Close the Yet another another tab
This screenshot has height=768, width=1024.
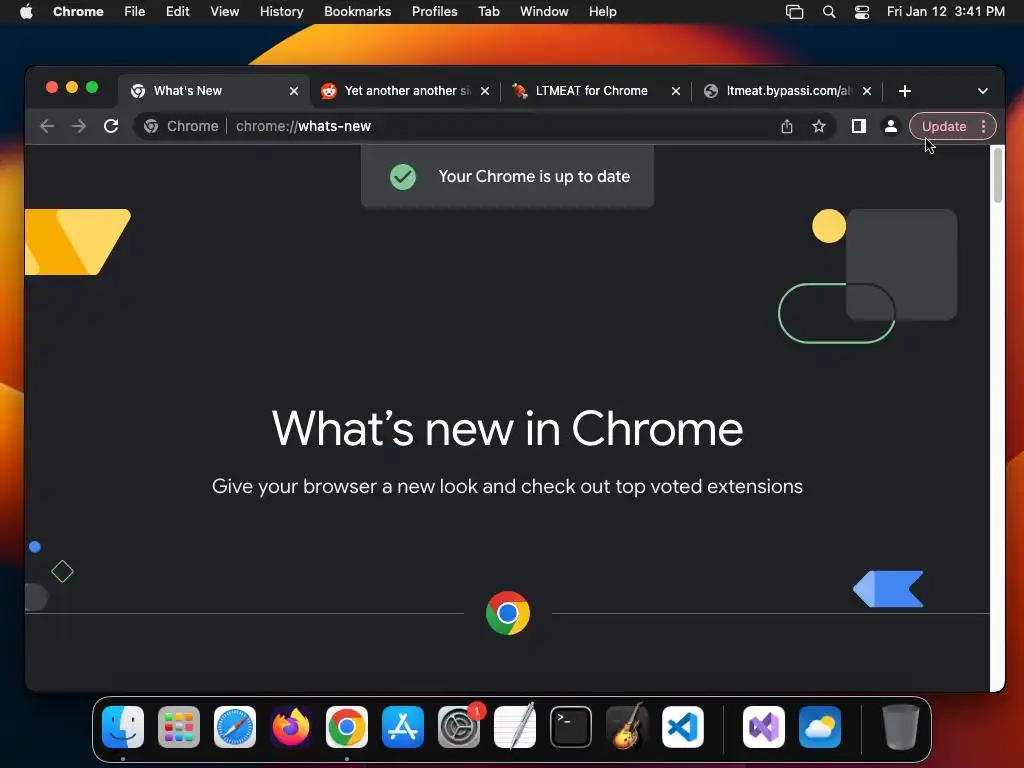pyautogui.click(x=485, y=91)
